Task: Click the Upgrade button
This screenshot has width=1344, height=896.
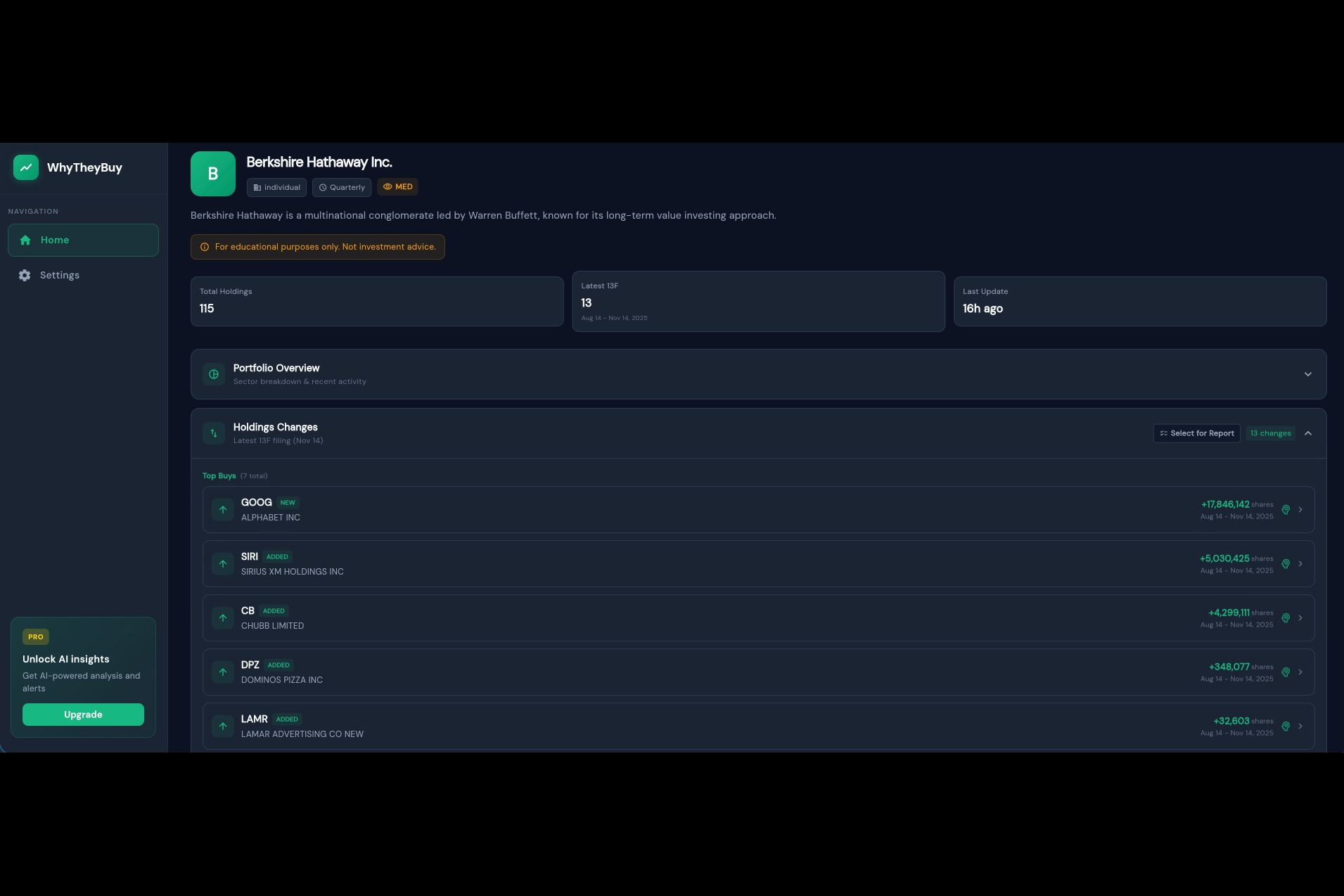Action: tap(83, 715)
